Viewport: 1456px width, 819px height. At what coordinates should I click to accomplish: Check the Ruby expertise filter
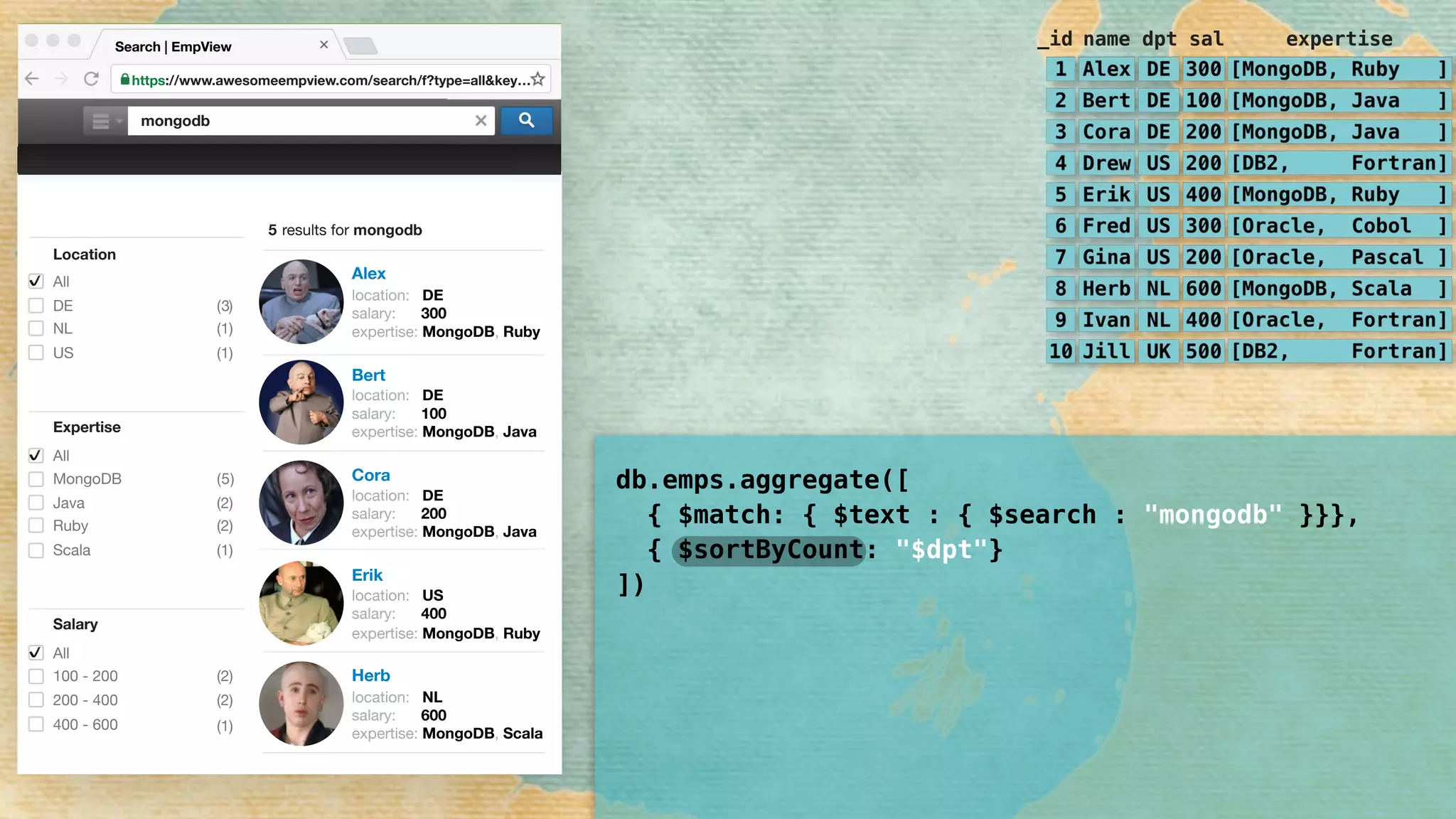(36, 526)
